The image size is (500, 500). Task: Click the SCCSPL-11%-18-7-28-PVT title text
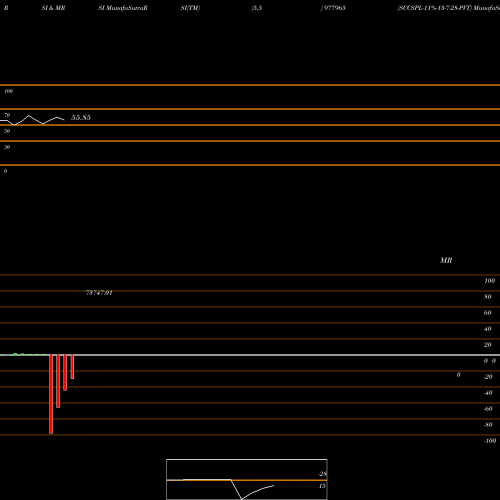(x=435, y=8)
